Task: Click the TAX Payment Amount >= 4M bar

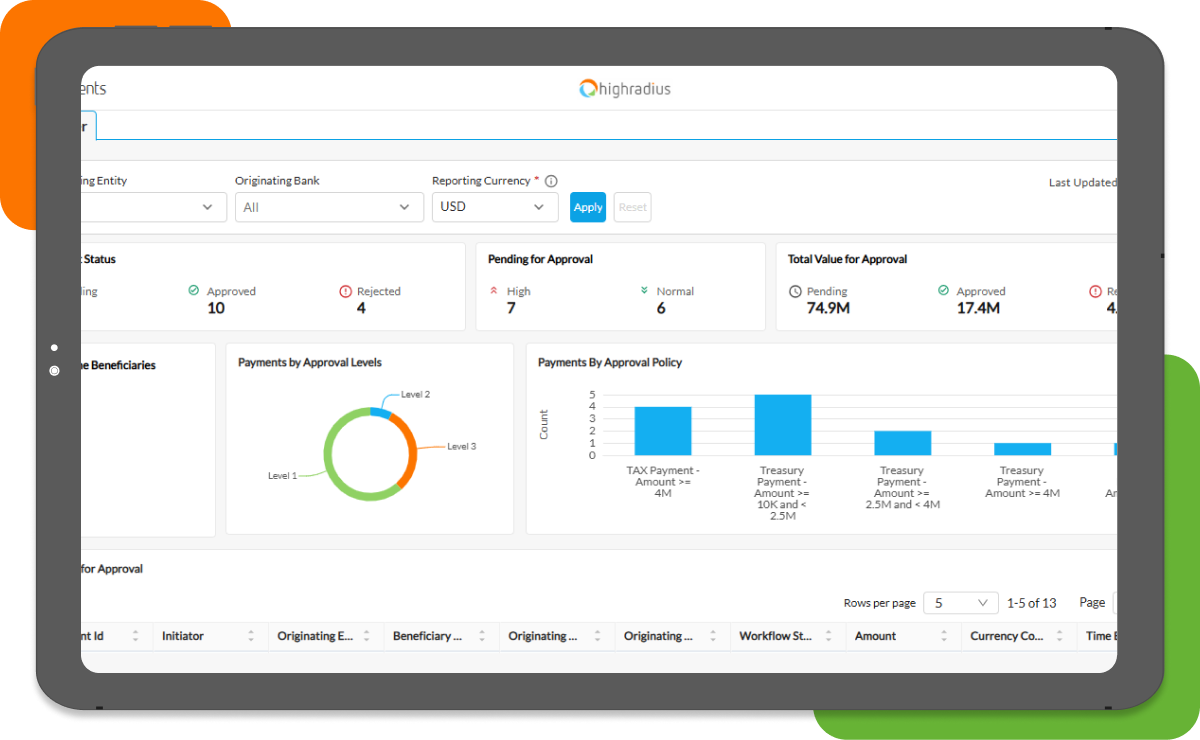Action: pyautogui.click(x=663, y=431)
